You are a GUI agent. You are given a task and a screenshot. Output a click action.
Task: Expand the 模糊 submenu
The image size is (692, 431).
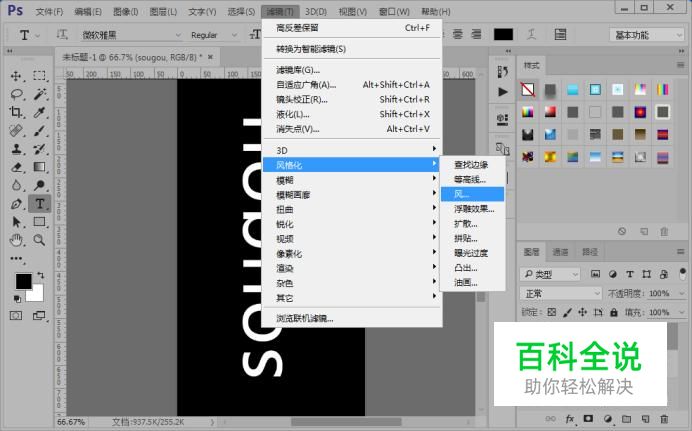(x=352, y=180)
